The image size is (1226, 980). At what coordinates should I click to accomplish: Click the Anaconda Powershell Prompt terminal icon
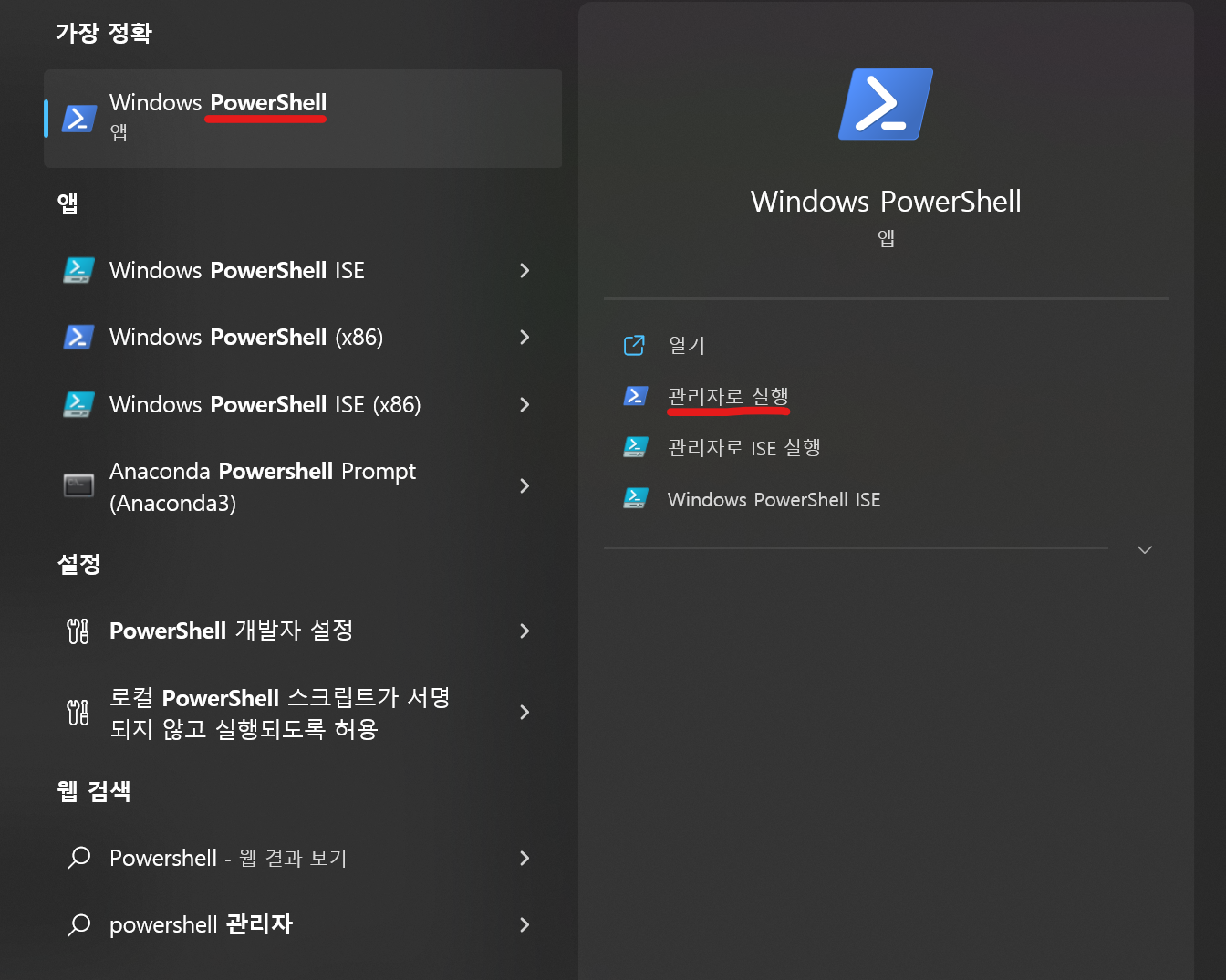78,485
